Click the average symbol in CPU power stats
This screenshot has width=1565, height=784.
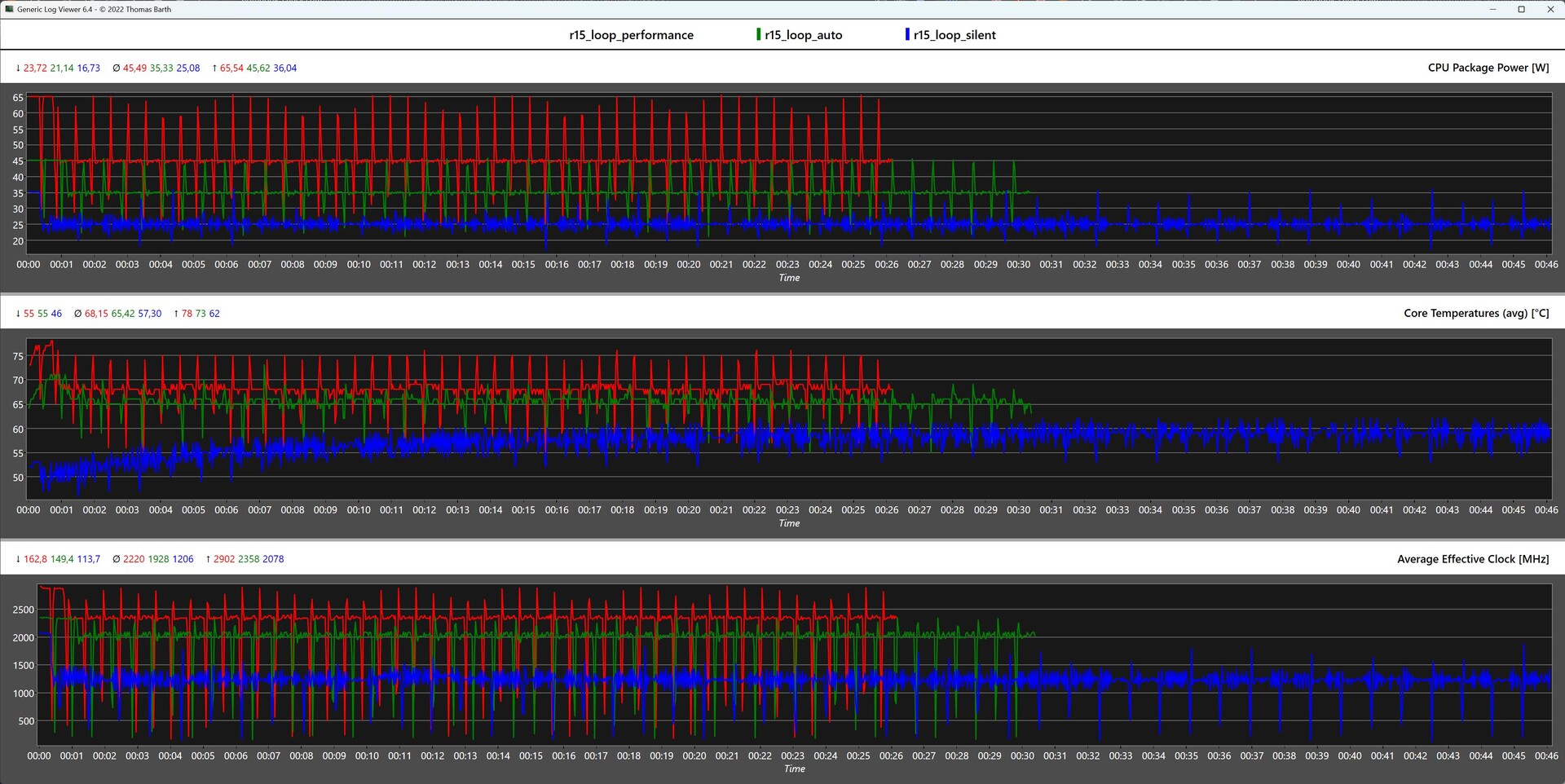pos(116,68)
